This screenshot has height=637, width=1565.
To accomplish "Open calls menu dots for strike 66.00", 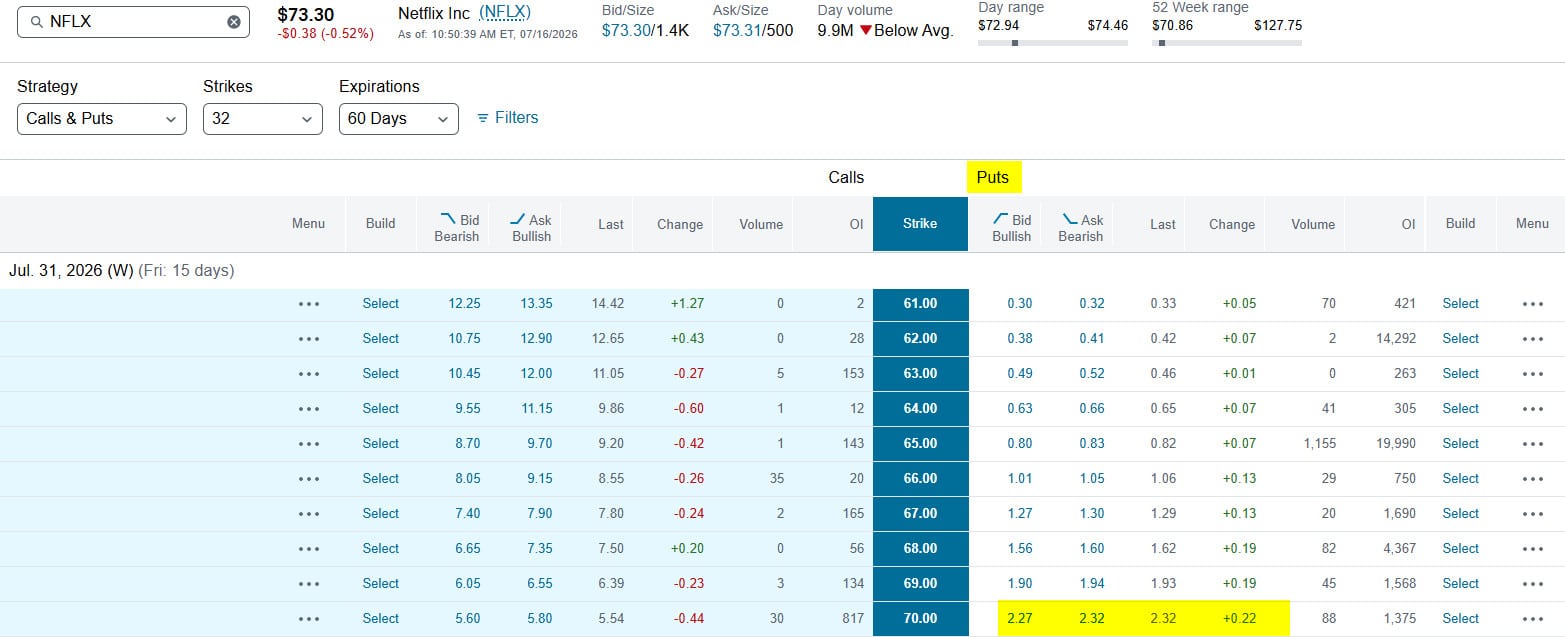I will click(309, 479).
